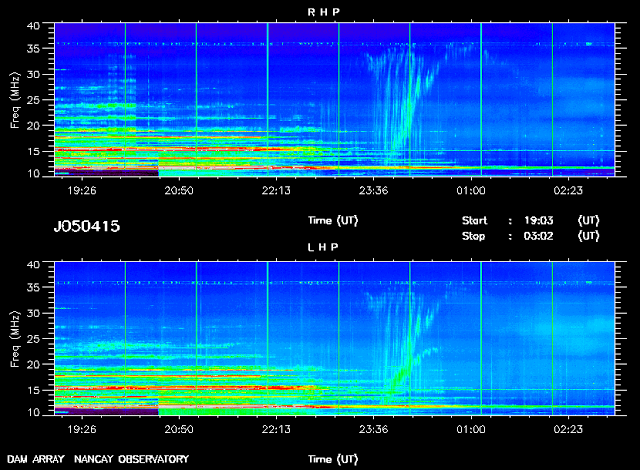Click the 02:23 tick label under LHP plot
The height and width of the screenshot is (470, 640).
(568, 430)
